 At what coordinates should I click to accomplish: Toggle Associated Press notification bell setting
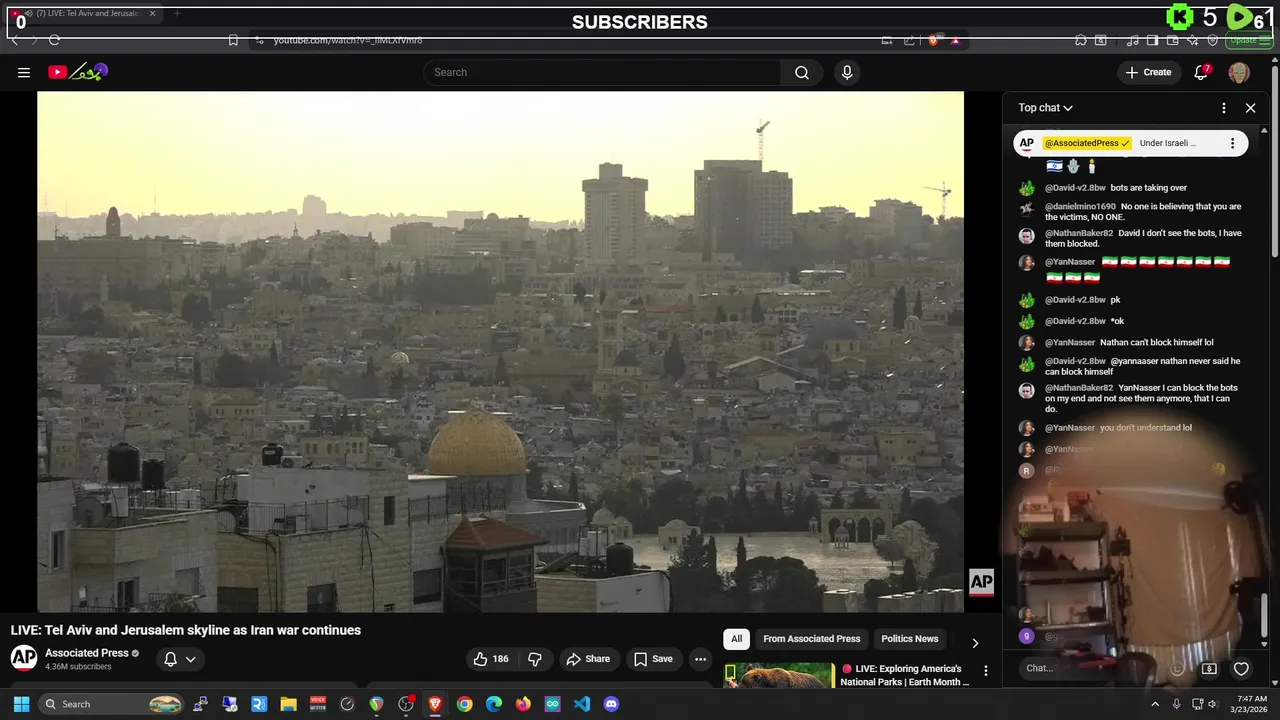click(x=179, y=659)
